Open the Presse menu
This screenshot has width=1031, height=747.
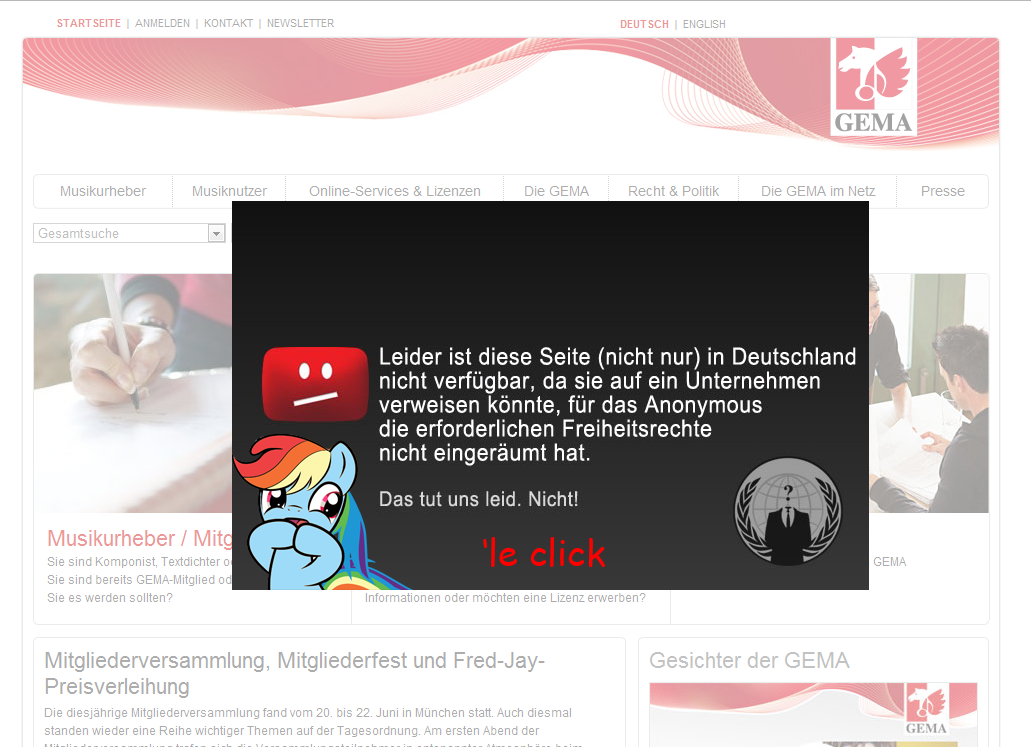[943, 191]
